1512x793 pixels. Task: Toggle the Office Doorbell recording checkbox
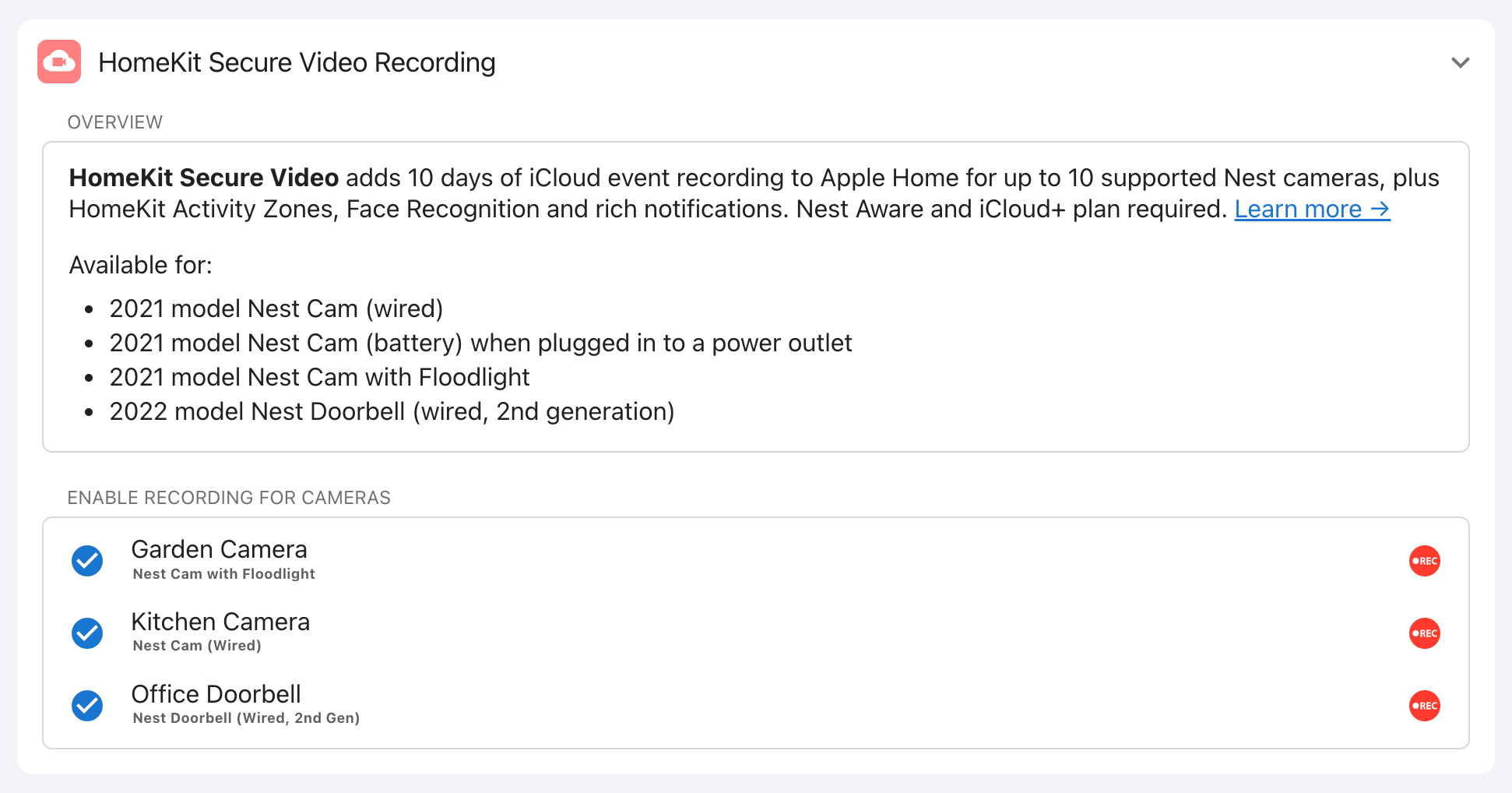coord(87,706)
